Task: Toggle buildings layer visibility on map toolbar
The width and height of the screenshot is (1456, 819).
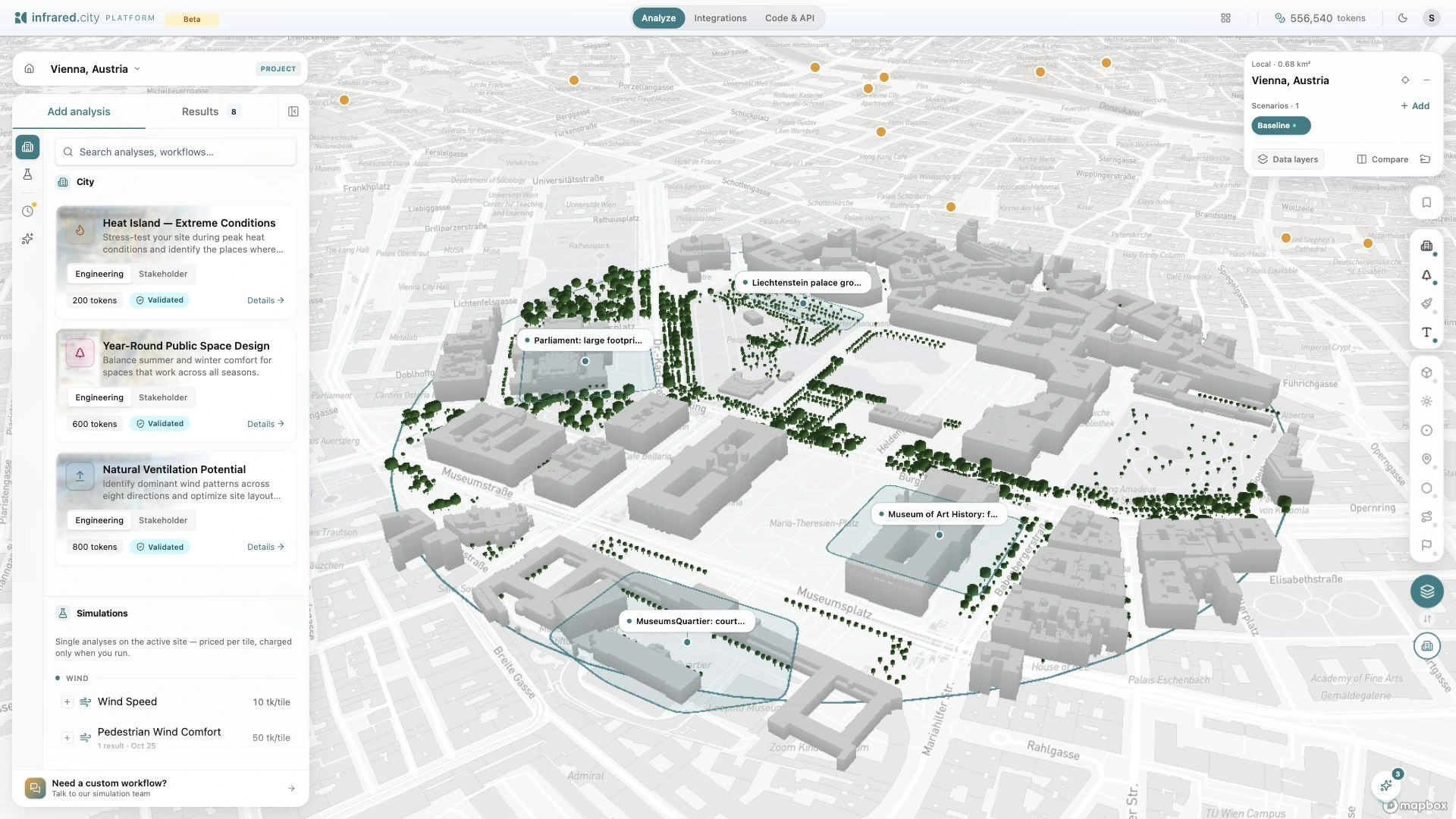Action: tap(1426, 246)
